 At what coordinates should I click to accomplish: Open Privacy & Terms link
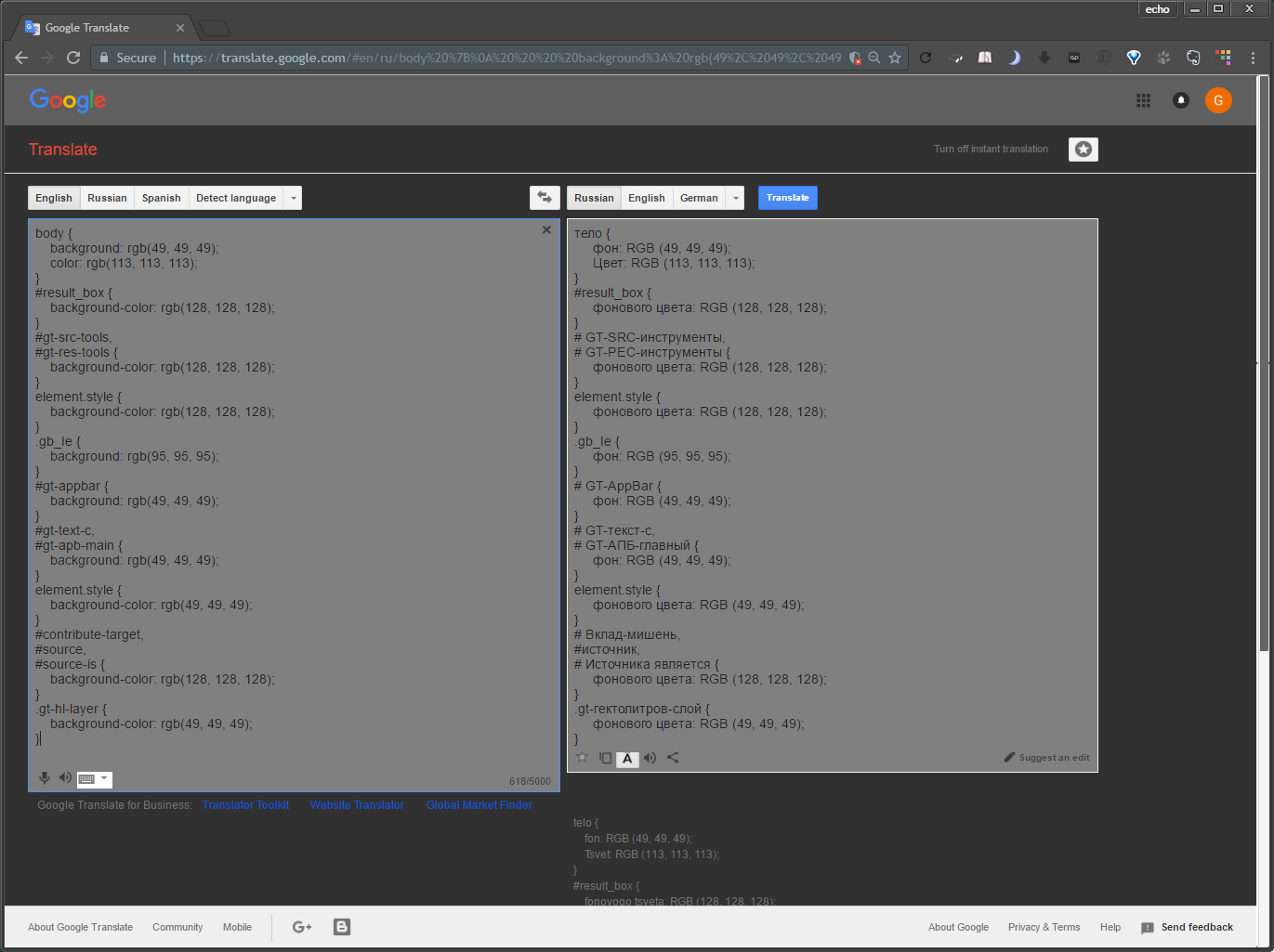[x=1044, y=927]
